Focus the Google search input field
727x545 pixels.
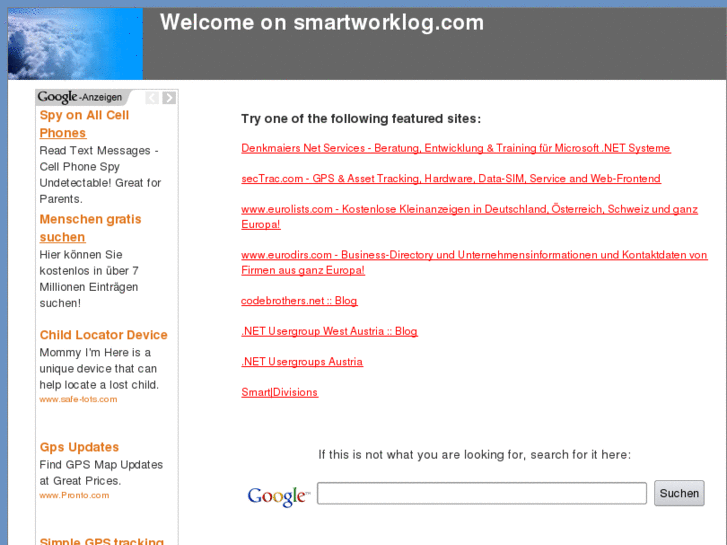[x=482, y=493]
